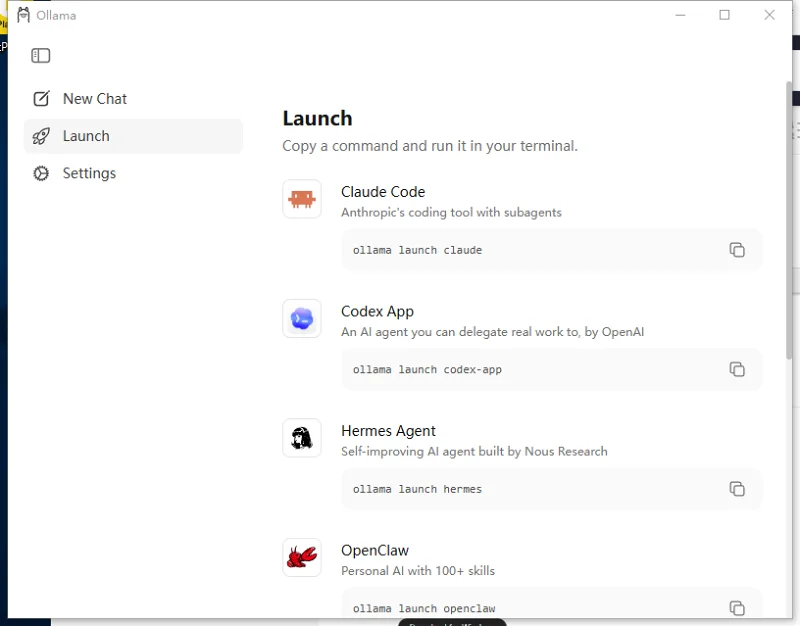The image size is (800, 626).
Task: Open New Chat in the sidebar
Action: pos(133,98)
